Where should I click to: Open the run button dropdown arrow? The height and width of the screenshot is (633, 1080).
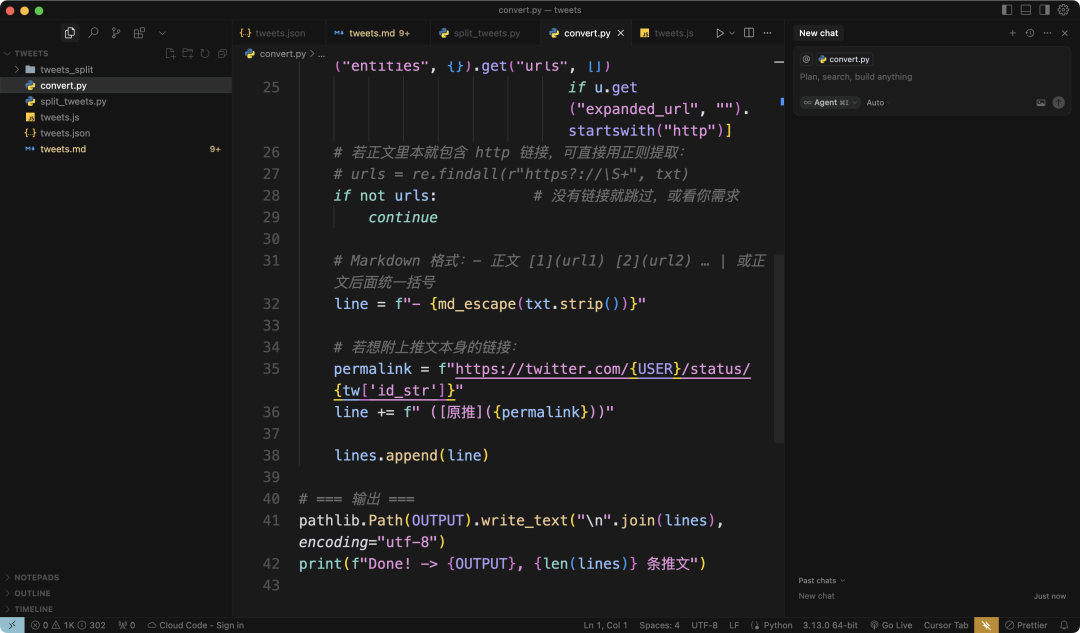pyautogui.click(x=732, y=33)
